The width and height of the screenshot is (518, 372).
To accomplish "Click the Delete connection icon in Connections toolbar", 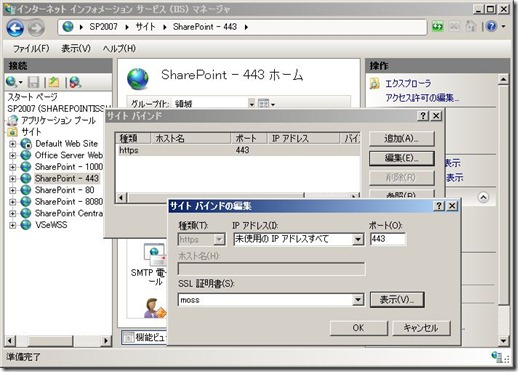I will pos(75,82).
